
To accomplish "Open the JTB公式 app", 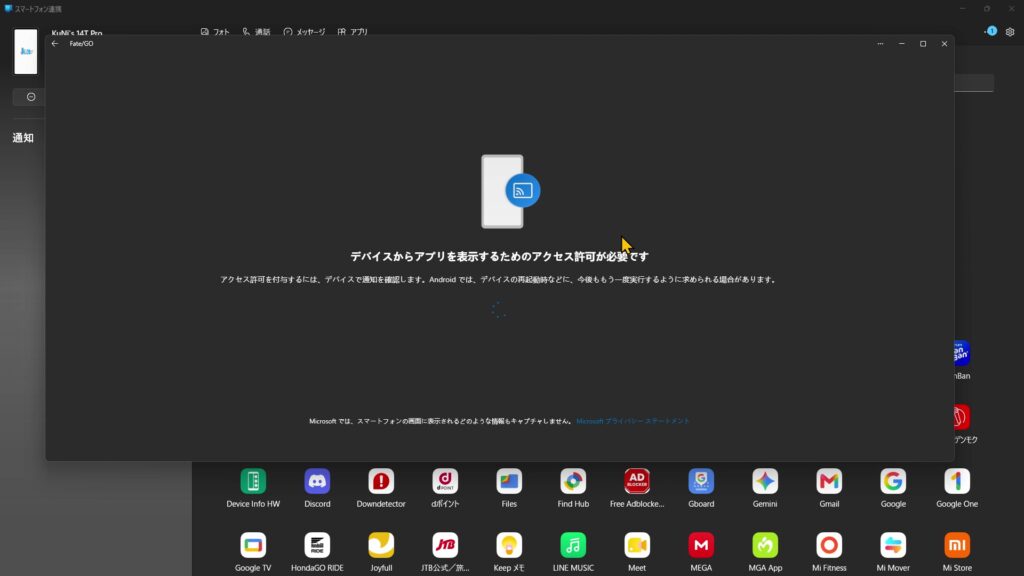I will (x=445, y=545).
